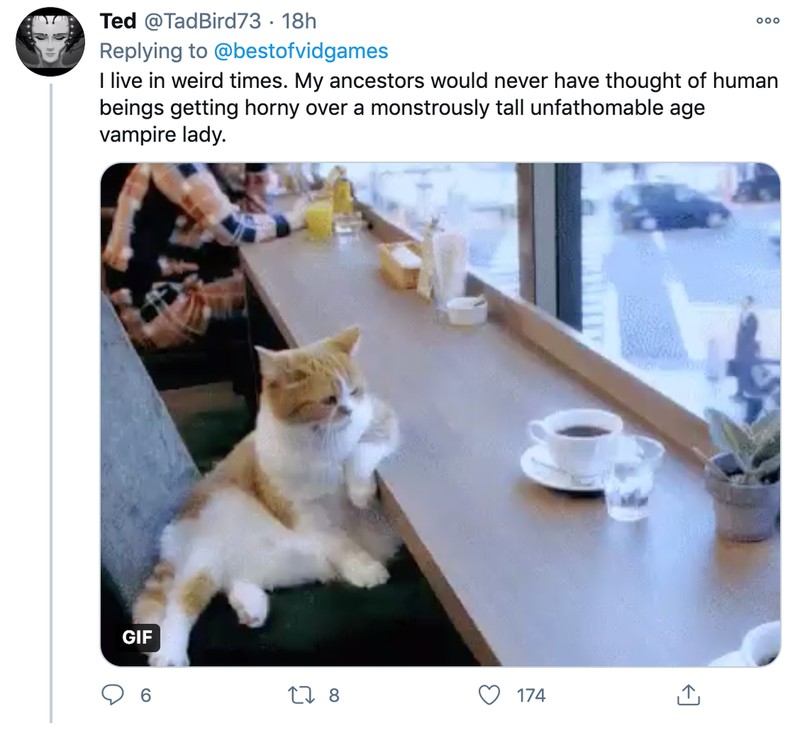Viewport: 800px width, 733px height.
Task: Like the tweet with the heart icon
Action: click(x=489, y=694)
